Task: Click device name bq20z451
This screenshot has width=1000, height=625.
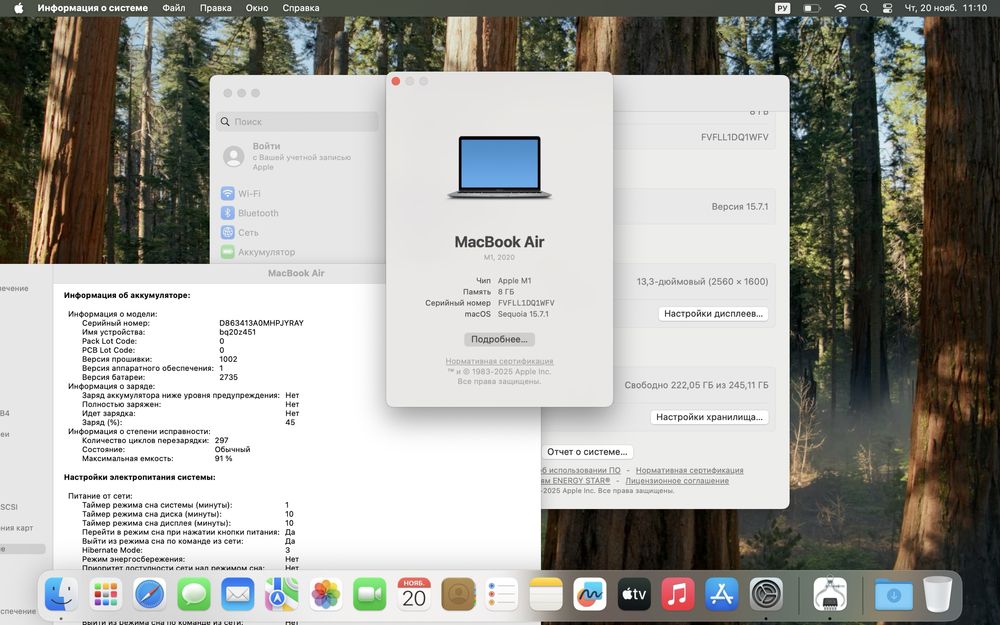Action: (x=237, y=332)
